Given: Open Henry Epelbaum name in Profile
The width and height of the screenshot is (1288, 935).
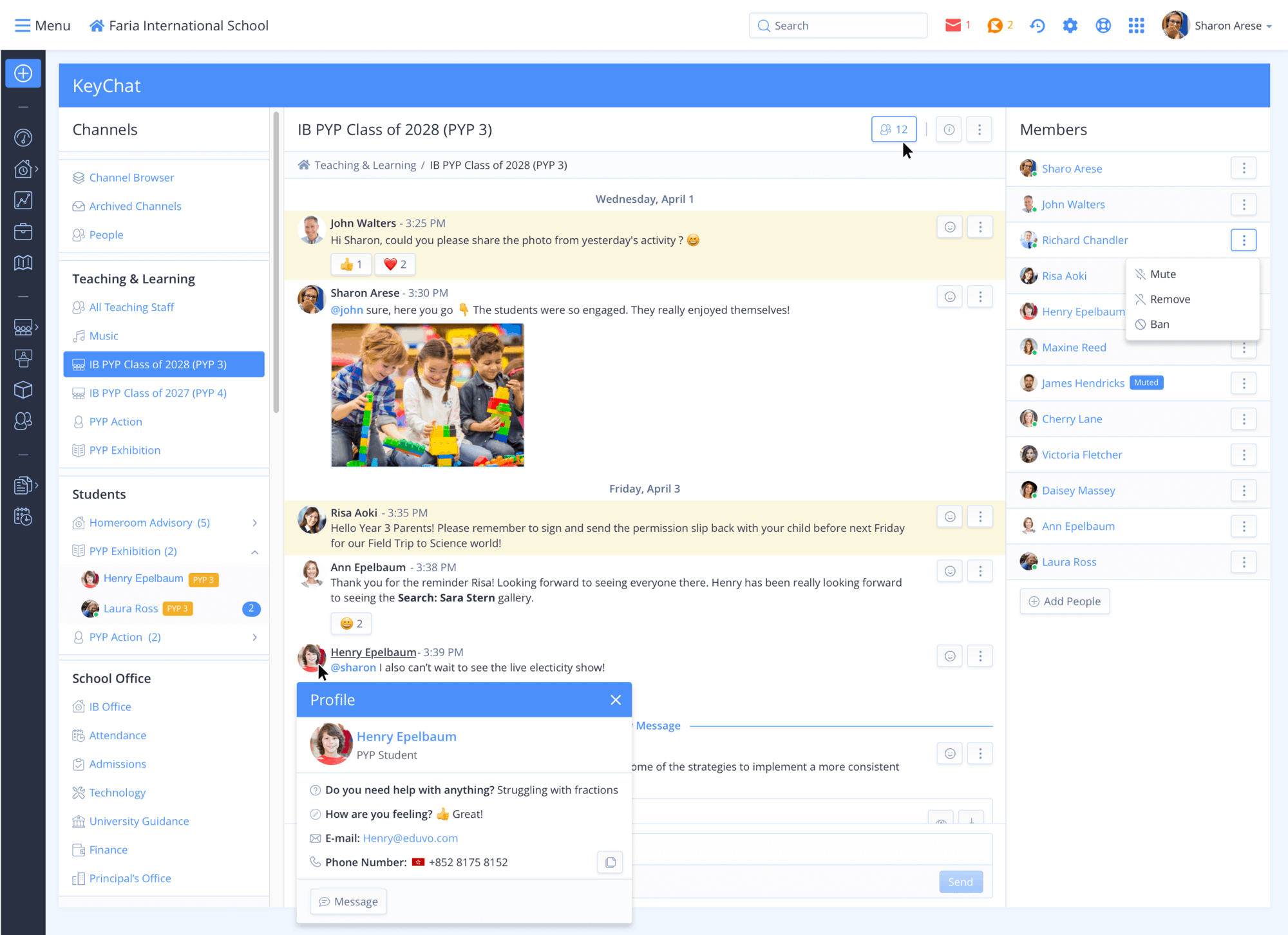Looking at the screenshot, I should coord(406,737).
